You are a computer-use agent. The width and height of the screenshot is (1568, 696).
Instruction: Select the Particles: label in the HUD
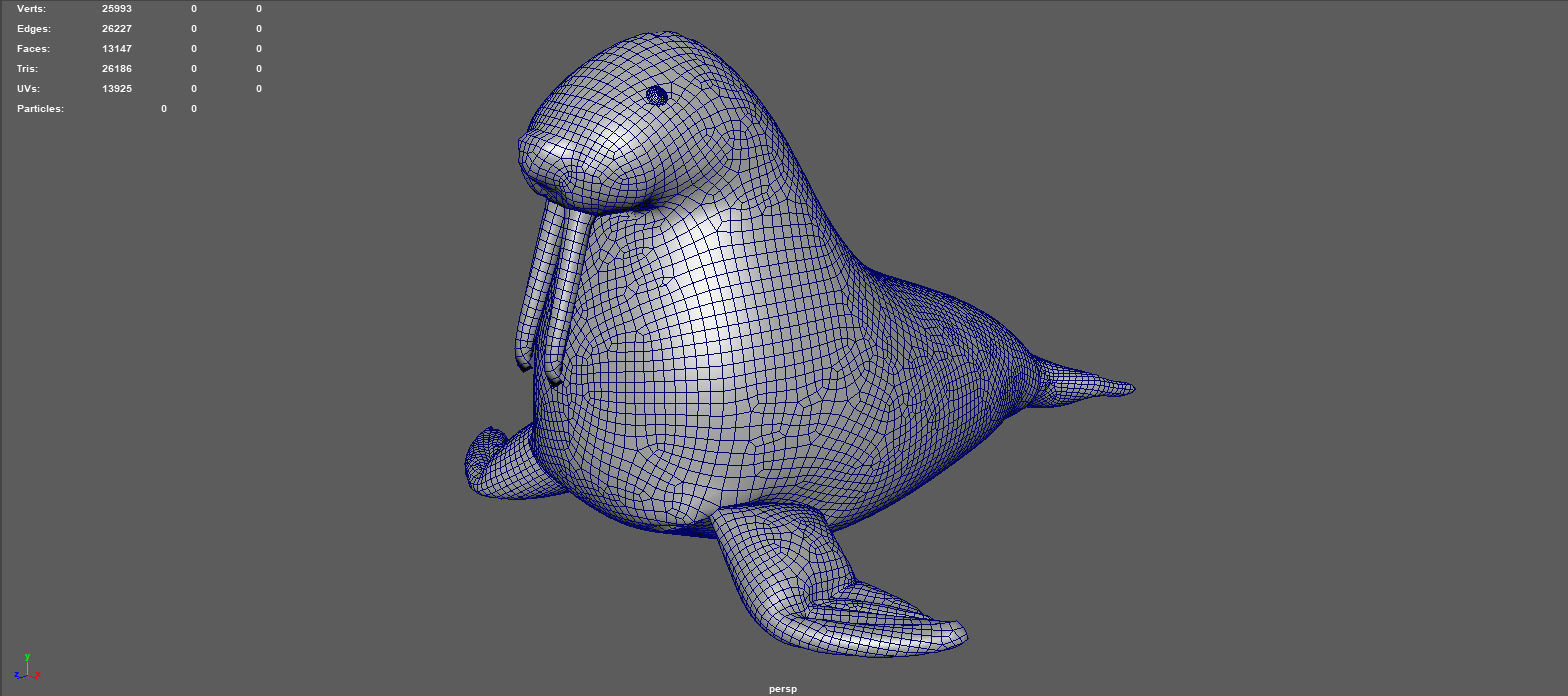pos(40,108)
